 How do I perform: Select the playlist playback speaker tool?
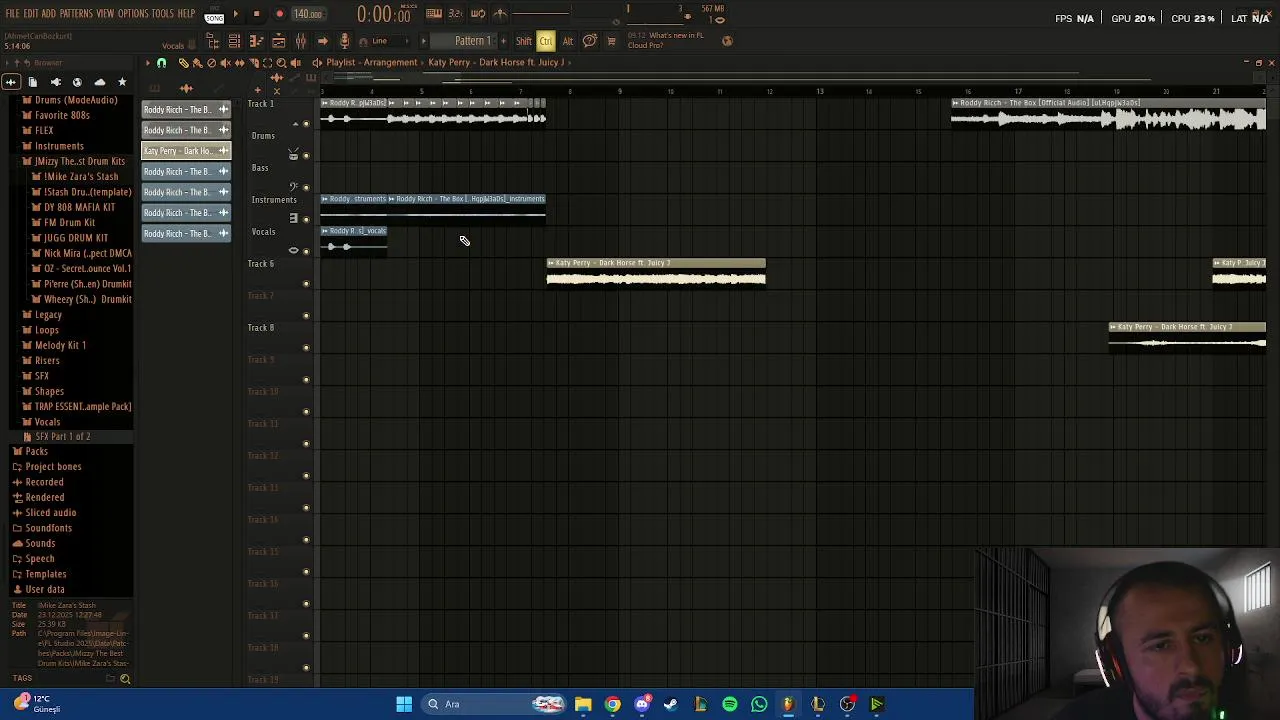(x=295, y=62)
